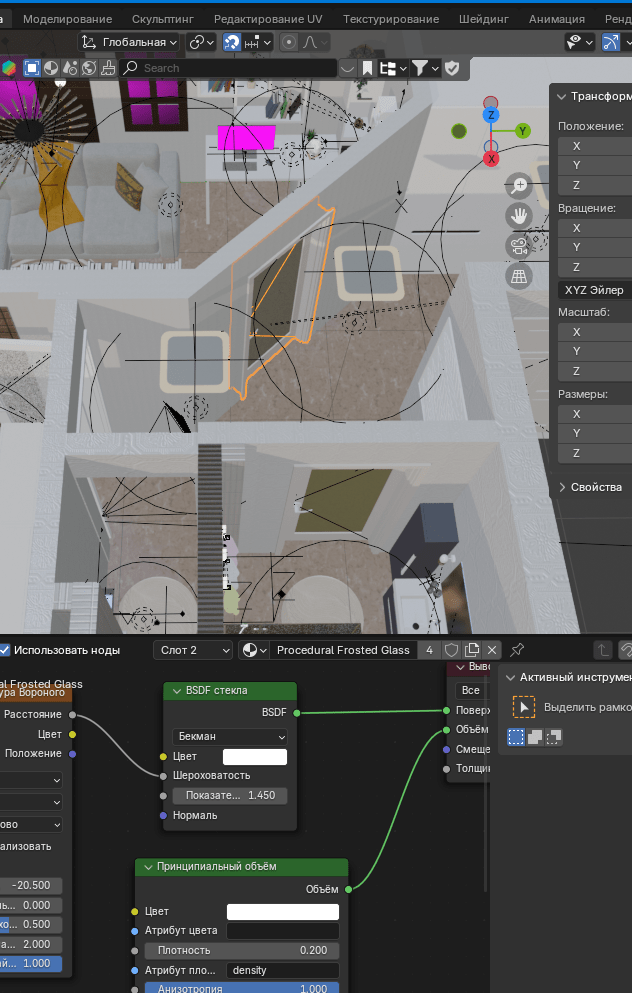
Task: Toggle the viewport gizmos button
Action: (610, 42)
